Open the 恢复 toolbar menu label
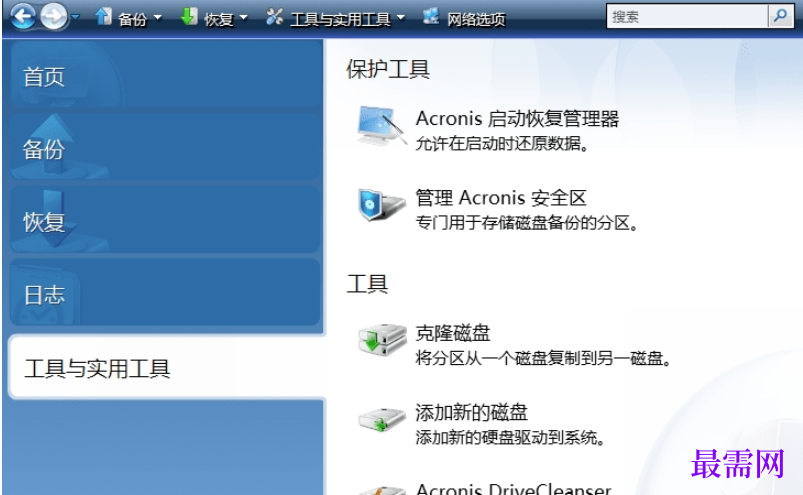The width and height of the screenshot is (803, 495). pyautogui.click(x=219, y=19)
